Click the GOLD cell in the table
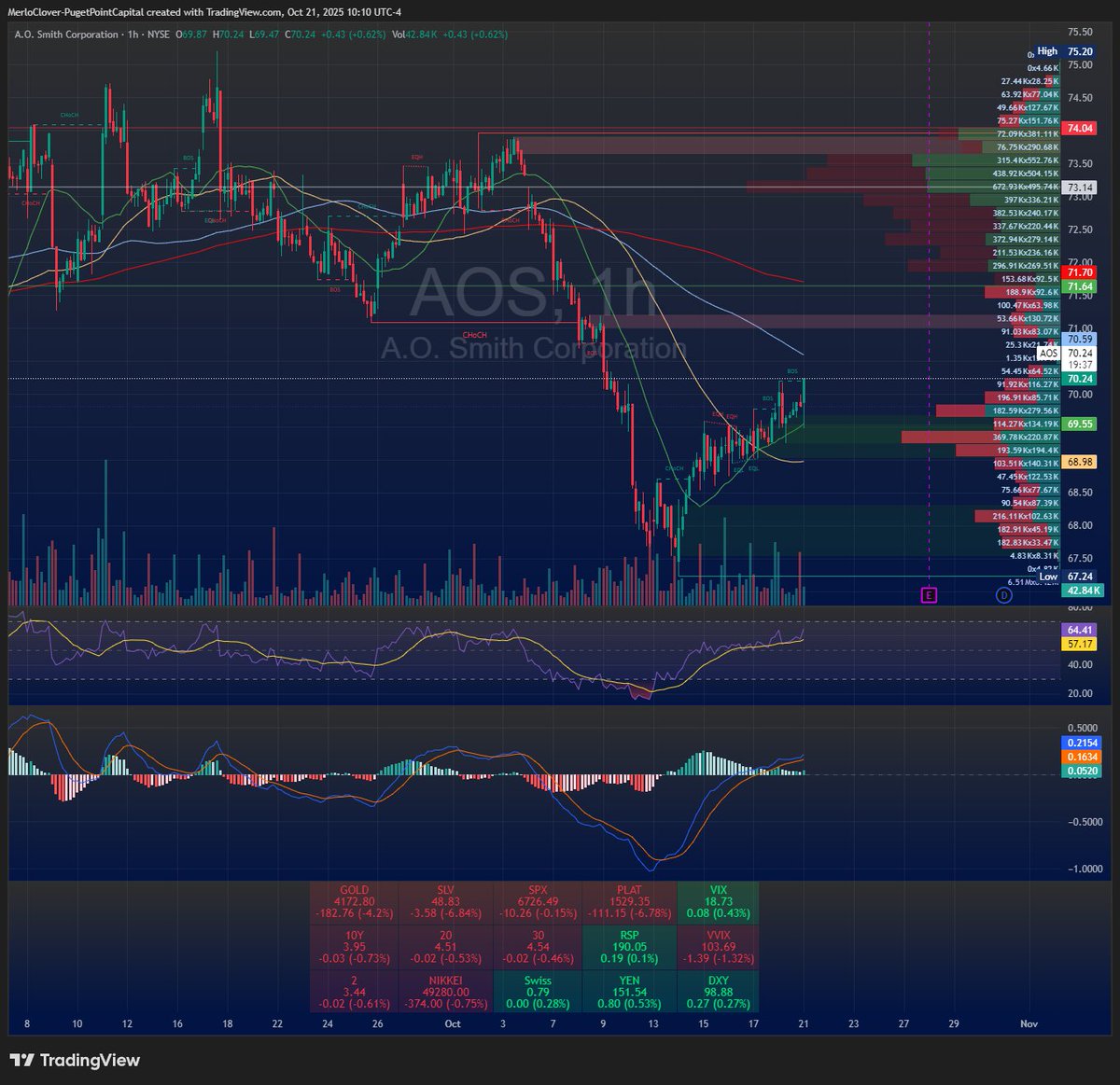The width and height of the screenshot is (1120, 1085). click(355, 902)
